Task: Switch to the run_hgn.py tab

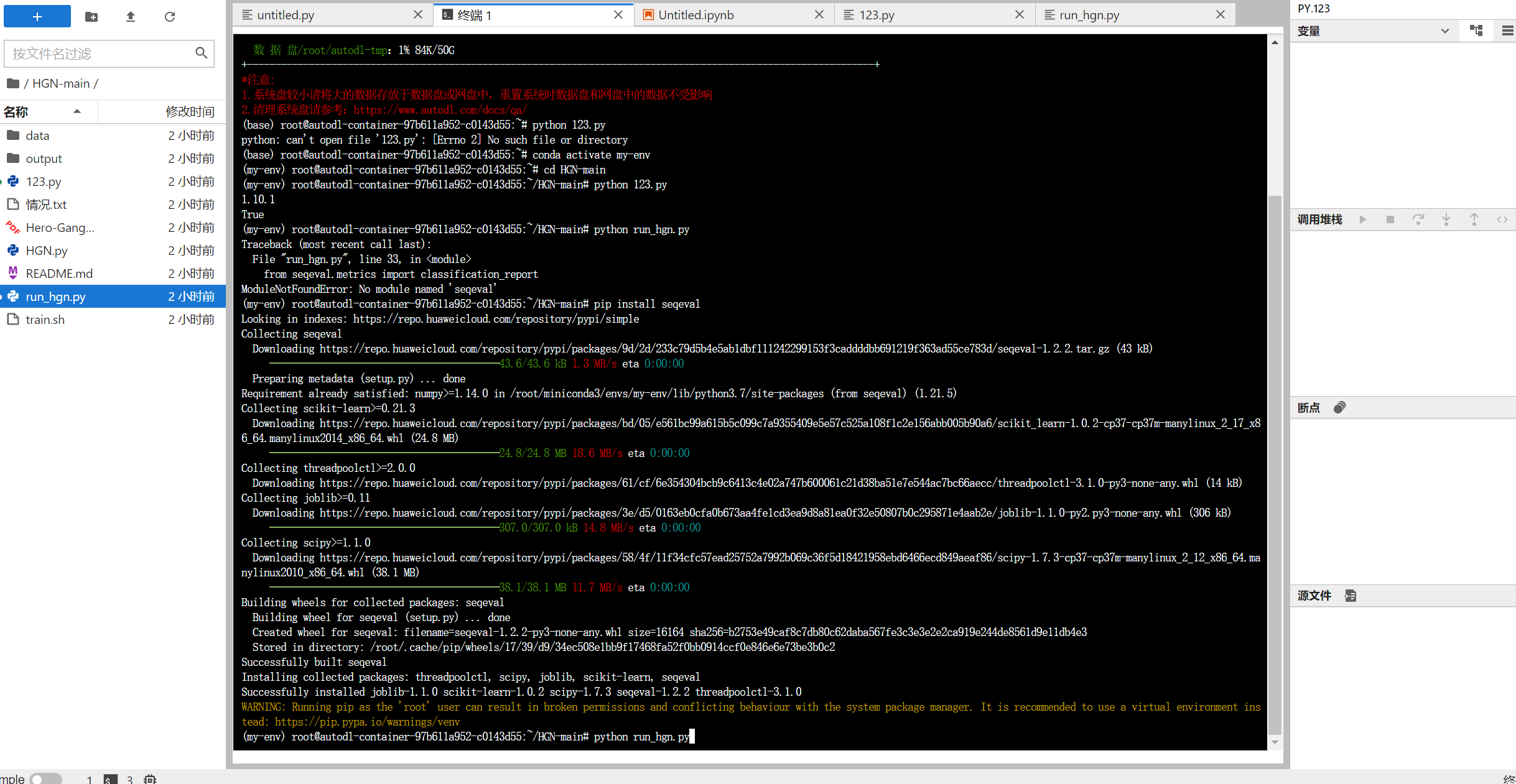Action: [1089, 15]
